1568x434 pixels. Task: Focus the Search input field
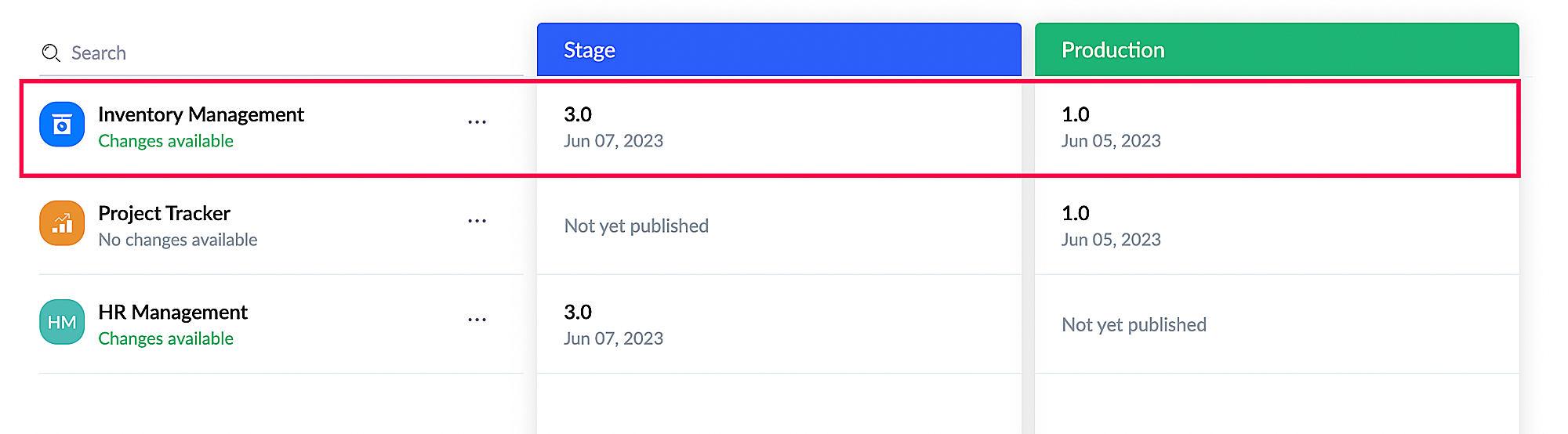click(x=290, y=53)
